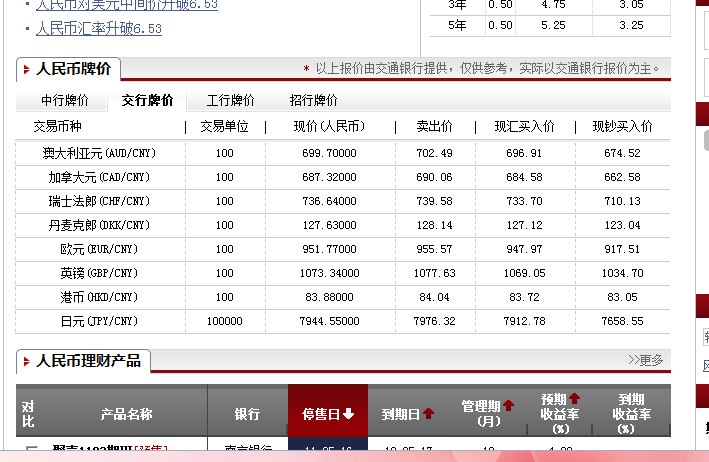Click the 银行 column header

point(247,414)
